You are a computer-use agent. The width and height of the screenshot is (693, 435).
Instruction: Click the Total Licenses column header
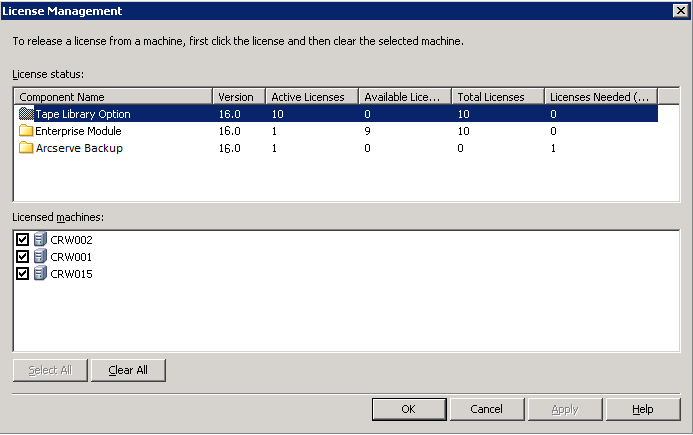tap(498, 97)
